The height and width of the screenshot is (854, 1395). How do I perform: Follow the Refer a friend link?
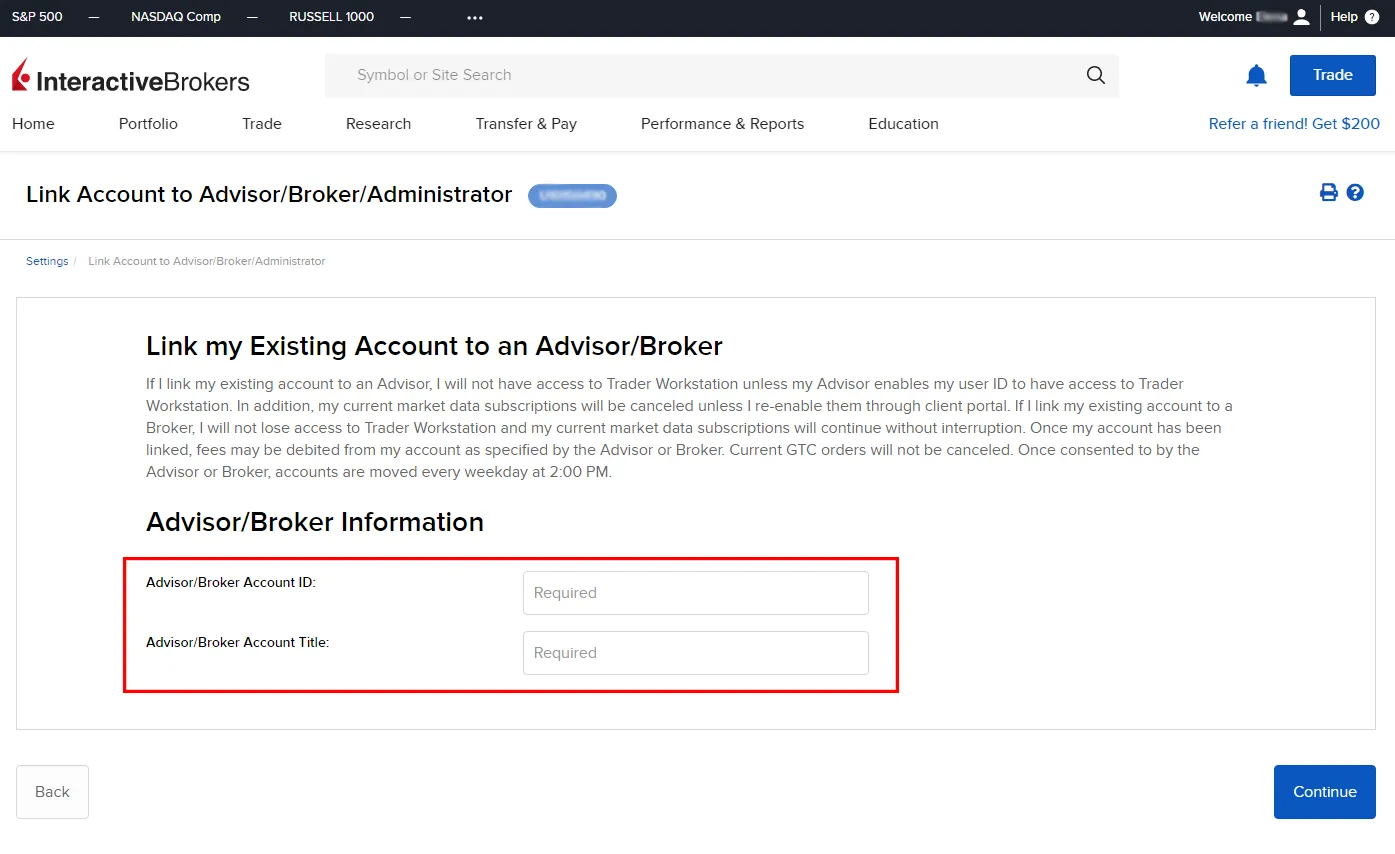click(x=1294, y=124)
